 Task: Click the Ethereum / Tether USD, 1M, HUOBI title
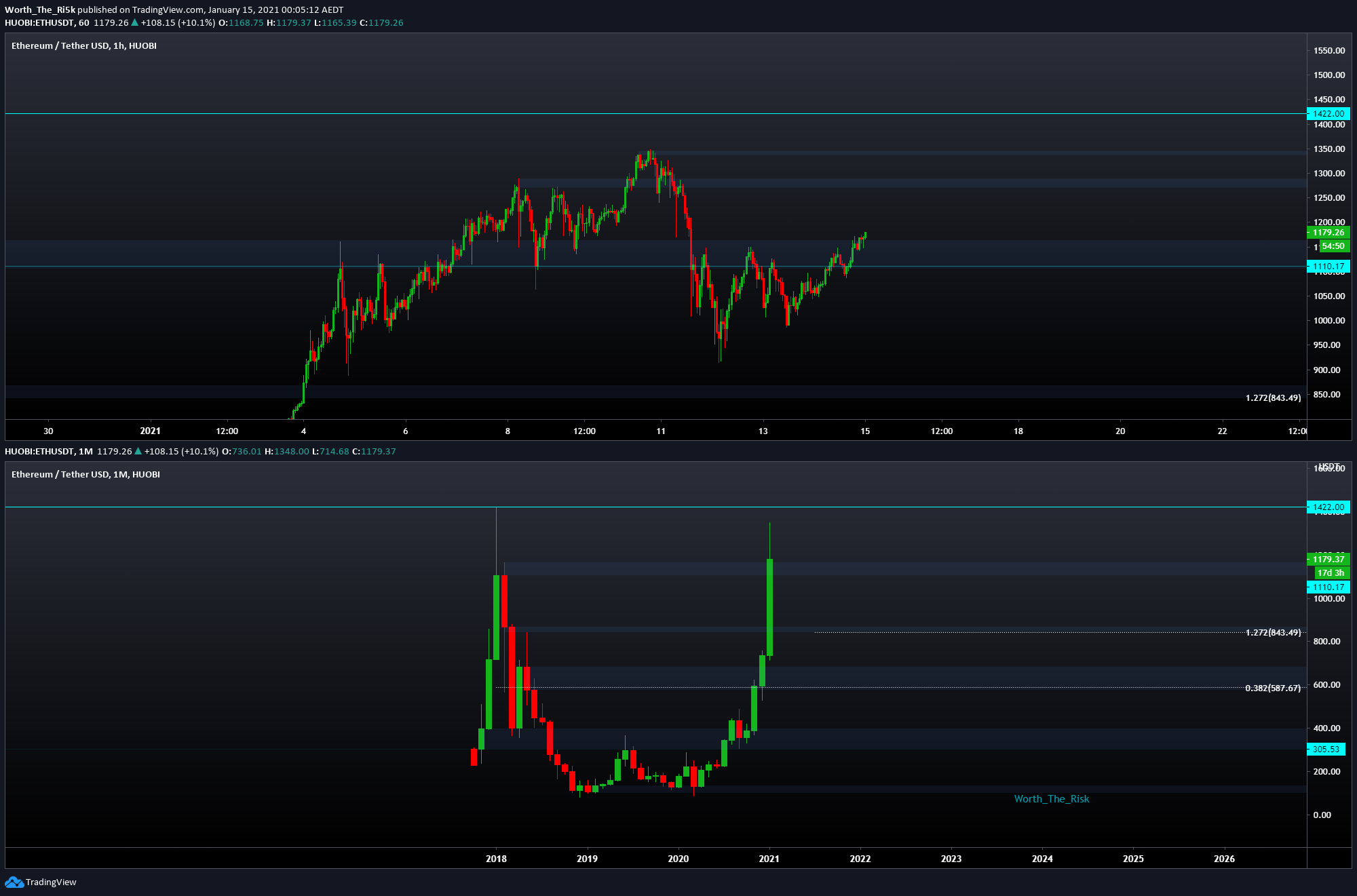(85, 474)
